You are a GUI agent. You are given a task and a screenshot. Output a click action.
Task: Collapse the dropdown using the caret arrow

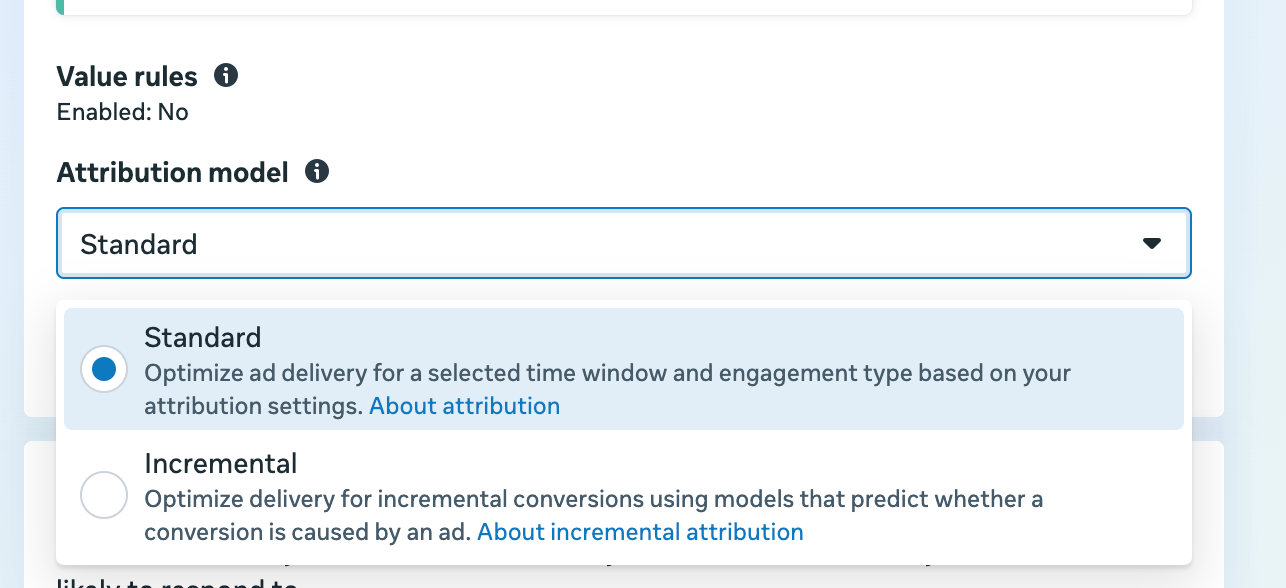1152,243
